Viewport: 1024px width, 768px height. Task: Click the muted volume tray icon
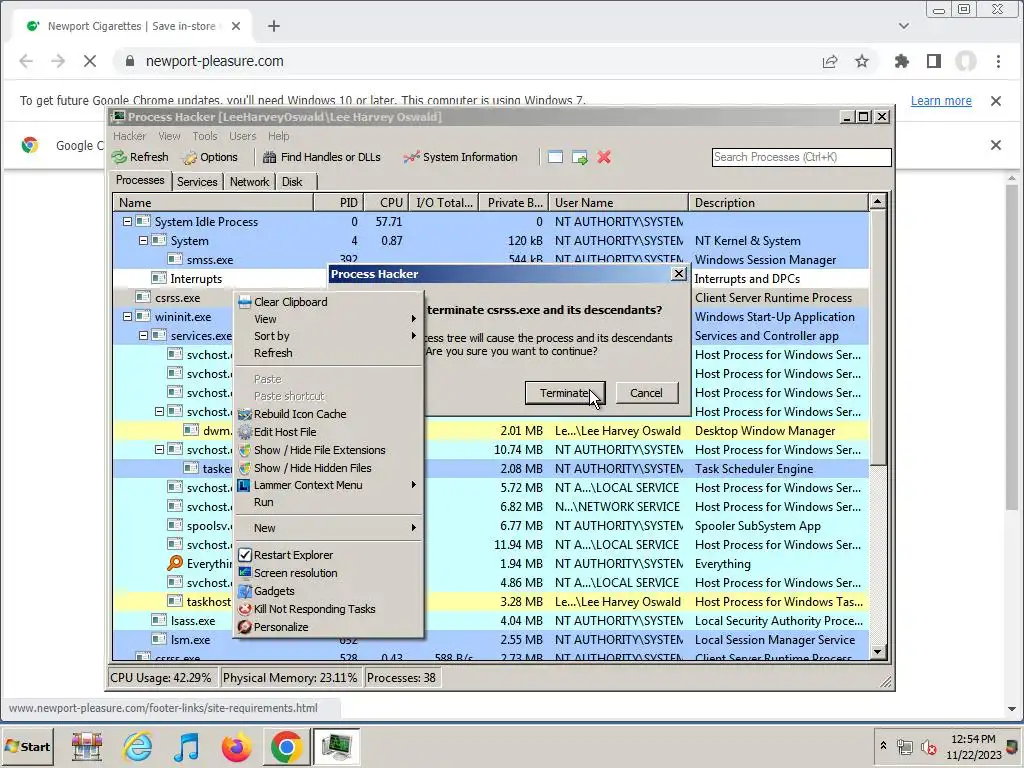928,746
